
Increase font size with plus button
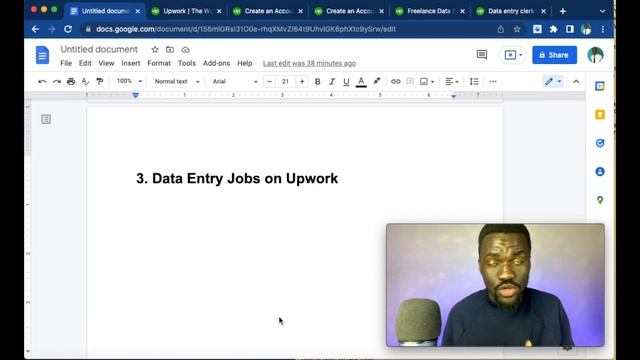(302, 82)
